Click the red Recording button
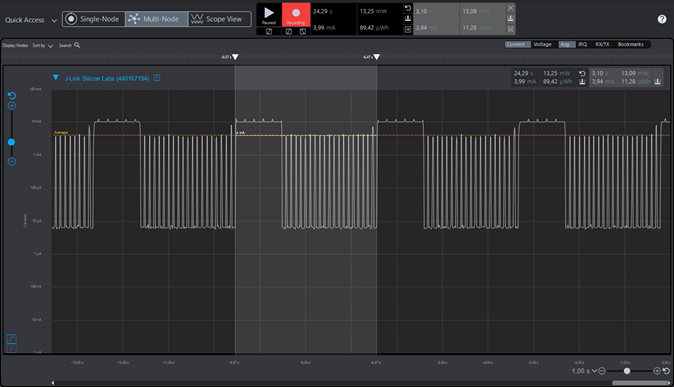The image size is (674, 387). coord(296,15)
